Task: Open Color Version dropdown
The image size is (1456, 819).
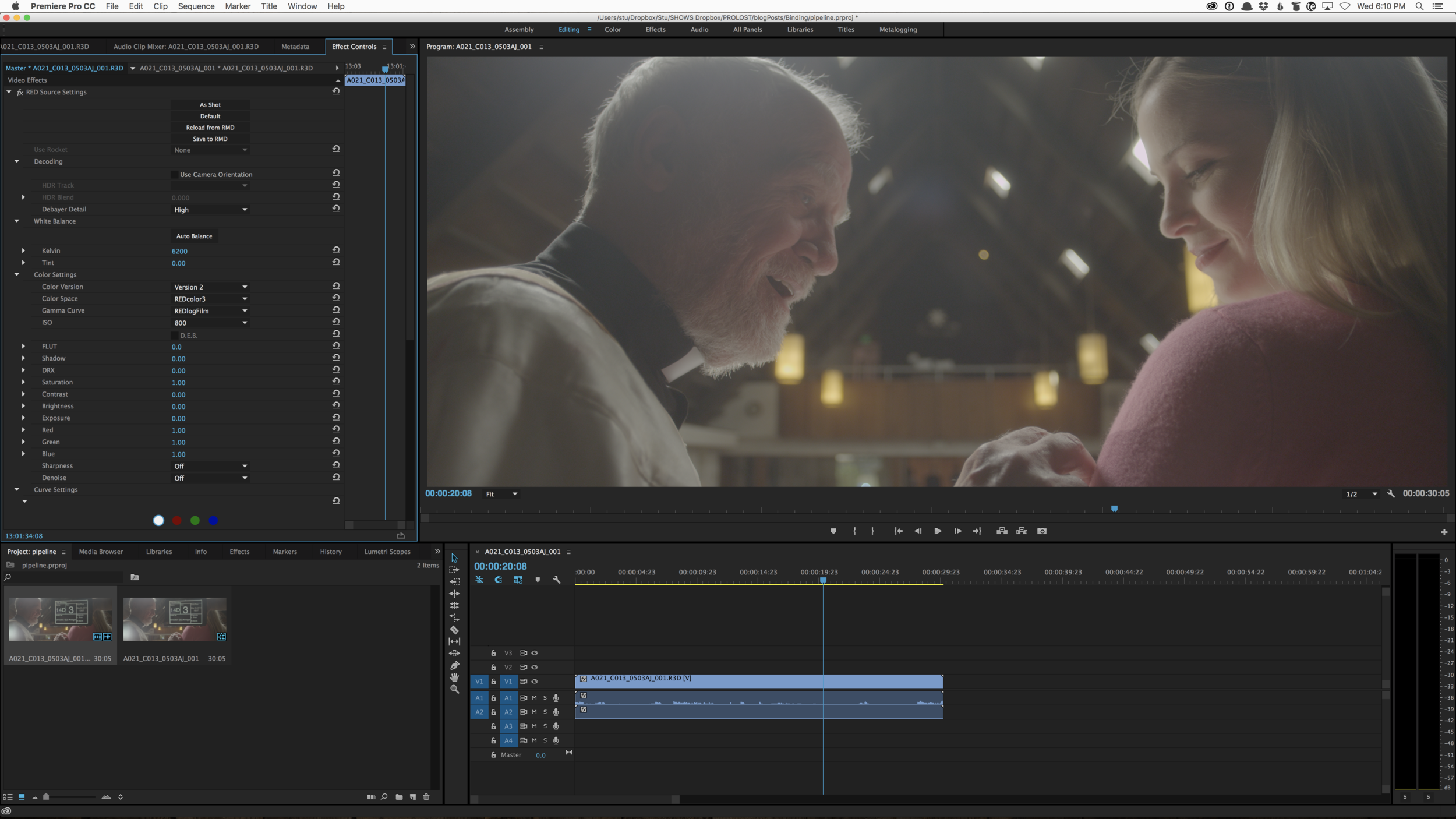Action: pos(210,287)
